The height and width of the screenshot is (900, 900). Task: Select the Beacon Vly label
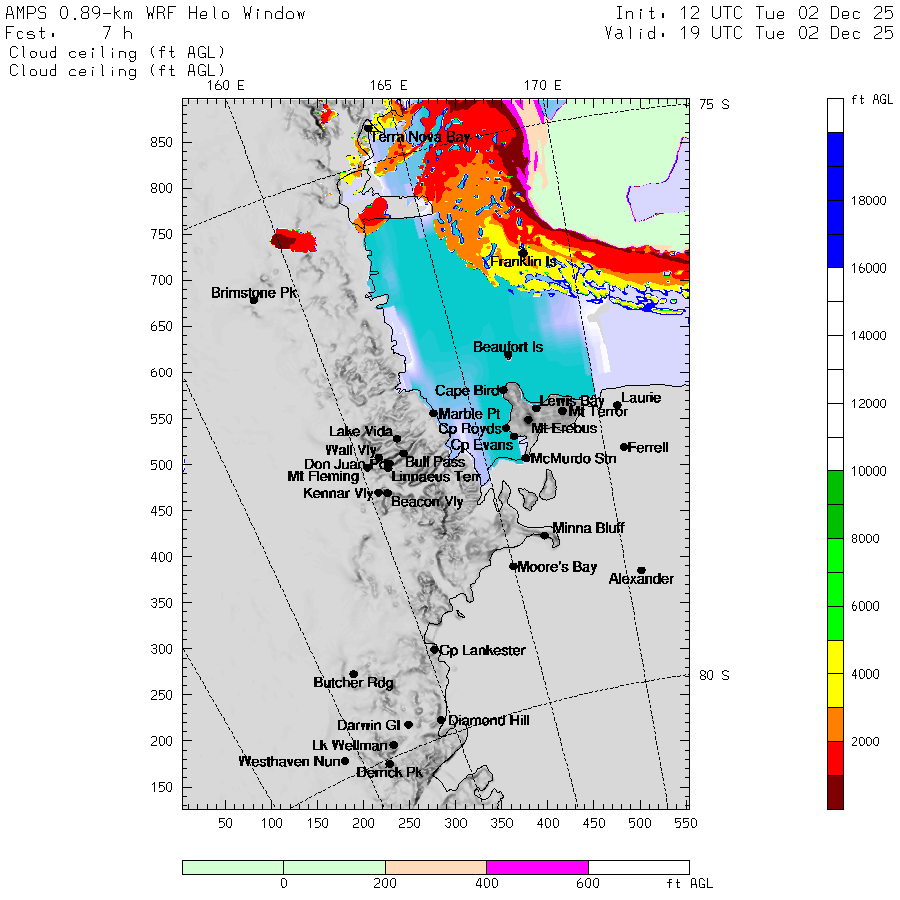click(427, 502)
